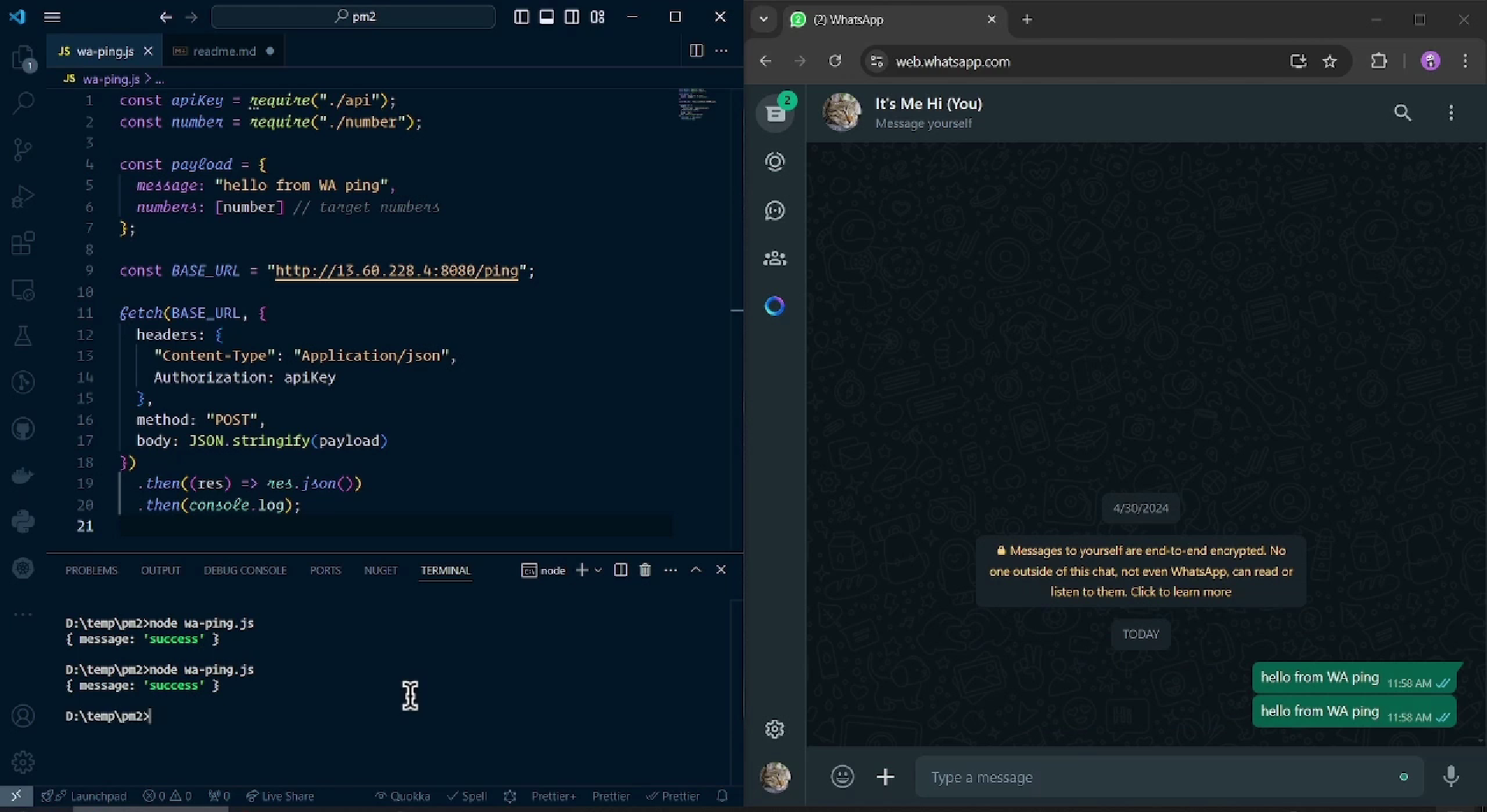The width and height of the screenshot is (1487, 812).
Task: Open WhatsApp chat menu three dots
Action: (x=1451, y=113)
